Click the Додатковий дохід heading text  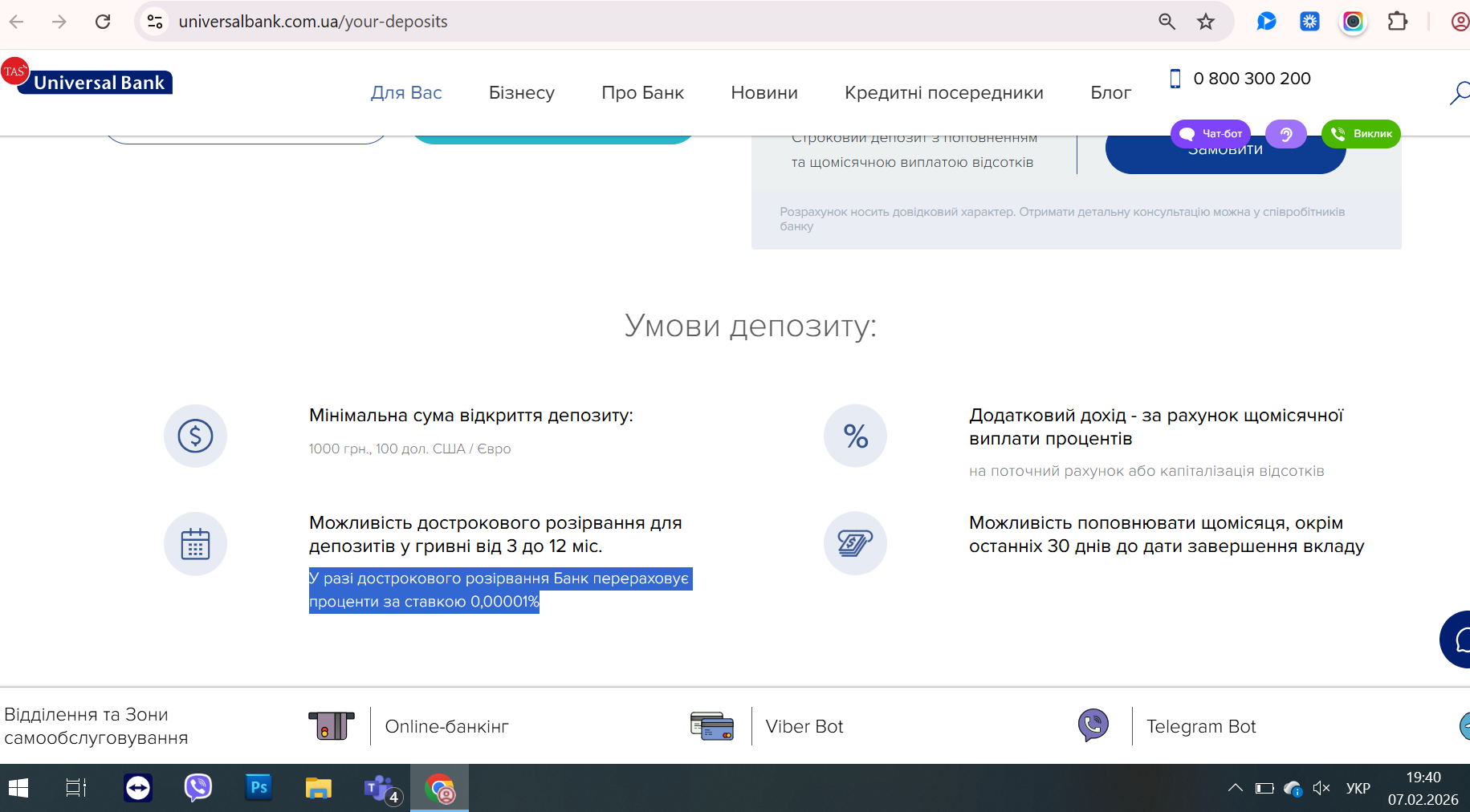1156,427
